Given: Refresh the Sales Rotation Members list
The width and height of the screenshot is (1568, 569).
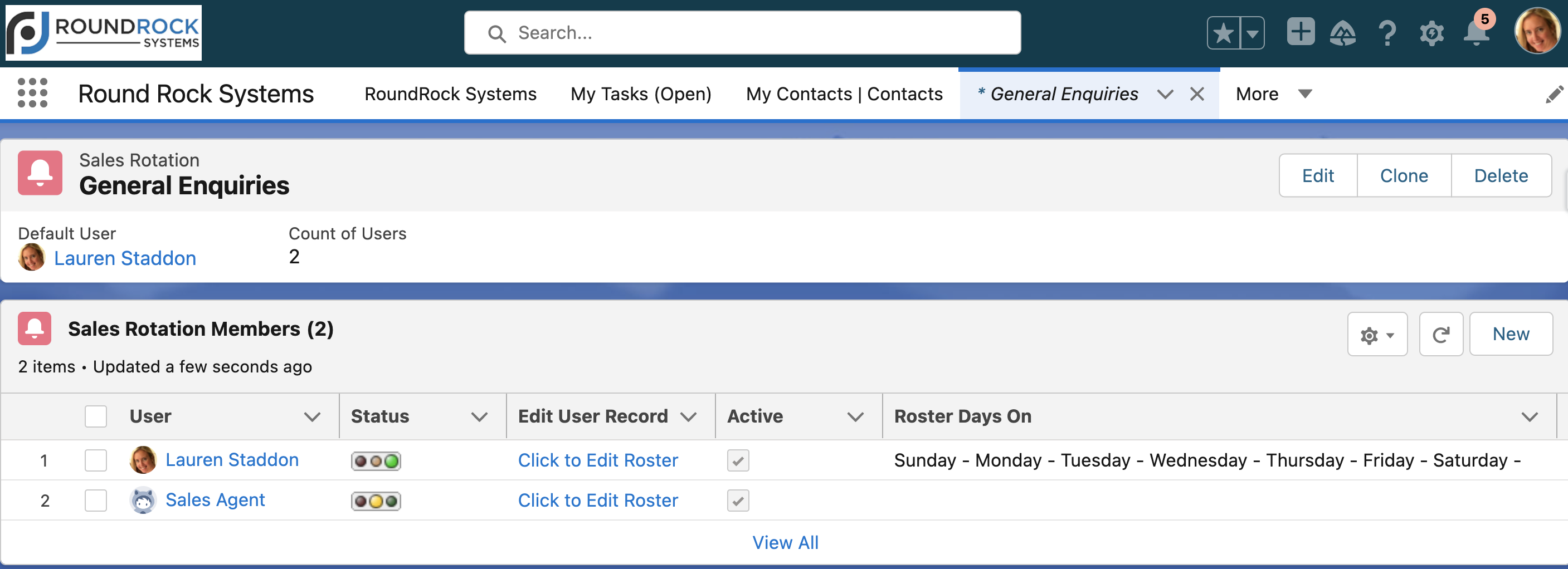Looking at the screenshot, I should coord(1441,333).
